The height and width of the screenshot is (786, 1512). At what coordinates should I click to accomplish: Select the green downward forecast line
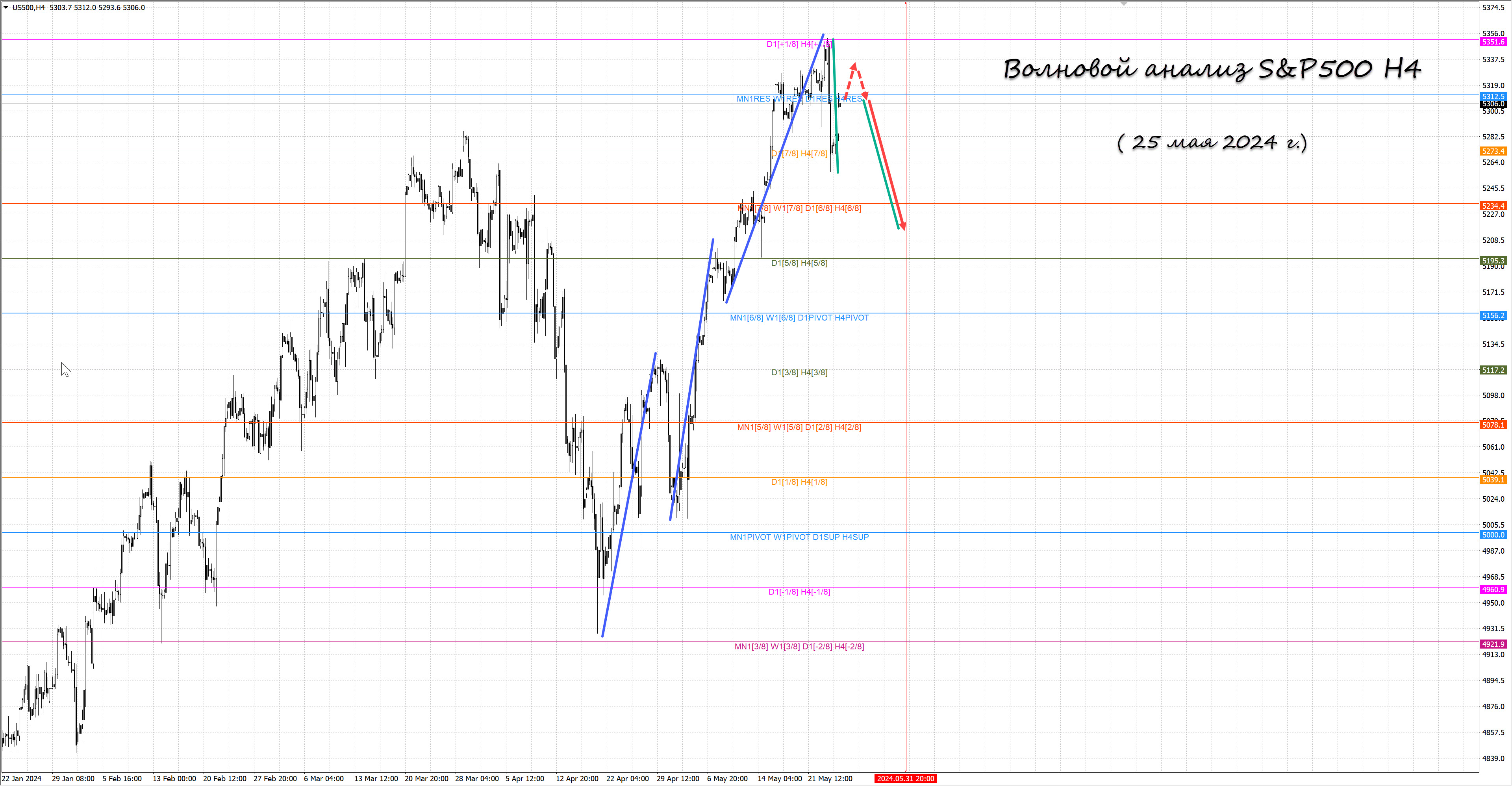pos(880,164)
